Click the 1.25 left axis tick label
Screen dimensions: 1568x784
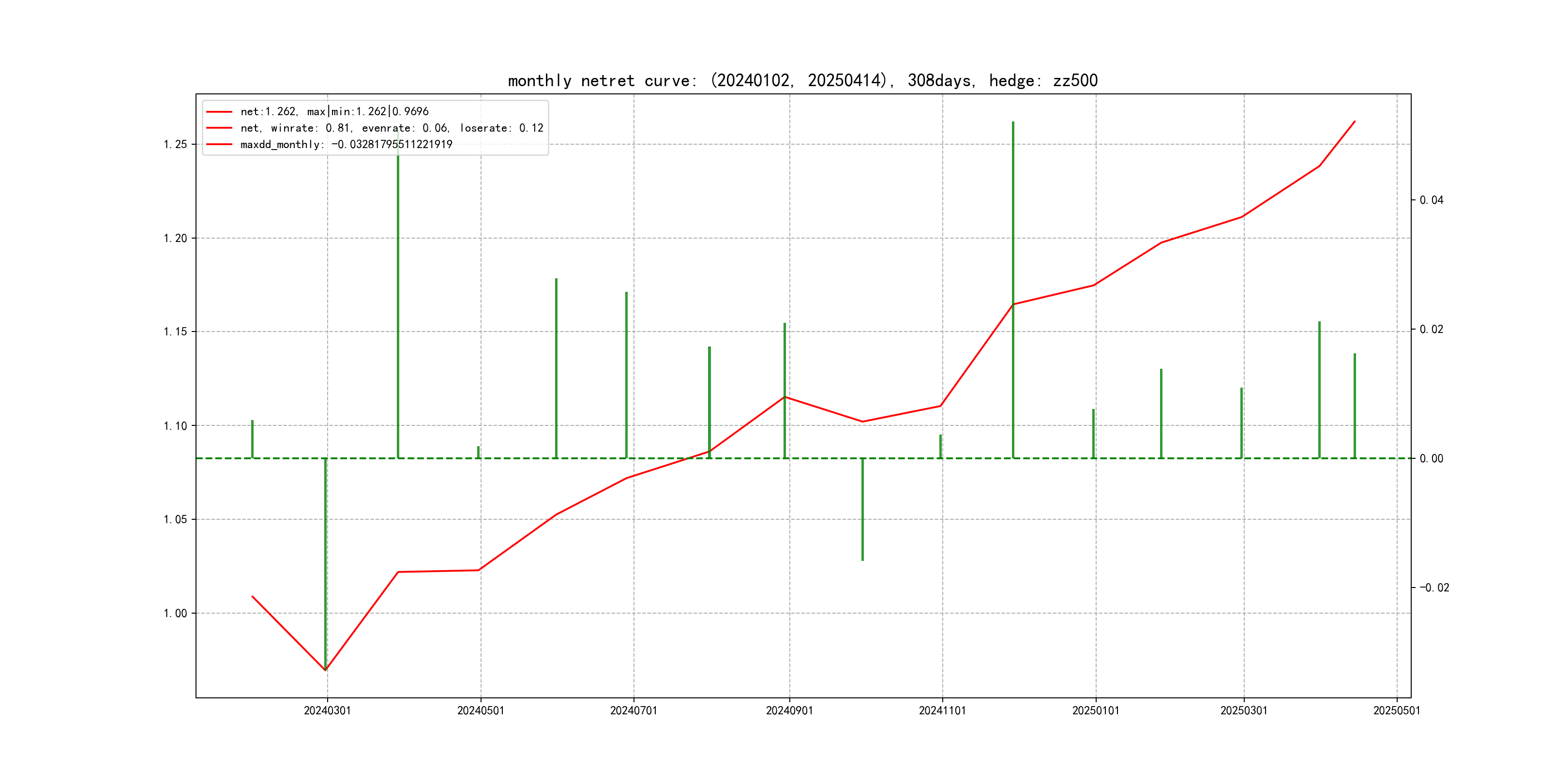click(x=175, y=144)
